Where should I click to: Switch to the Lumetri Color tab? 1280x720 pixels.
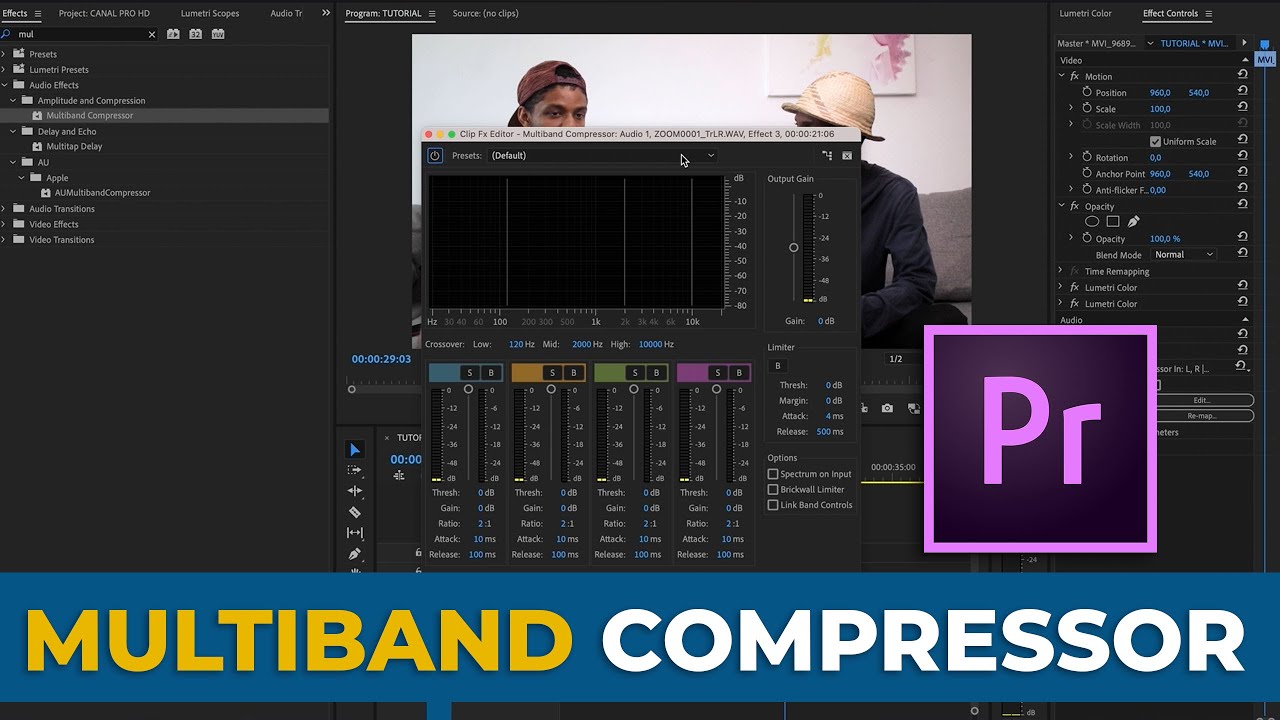point(1085,13)
